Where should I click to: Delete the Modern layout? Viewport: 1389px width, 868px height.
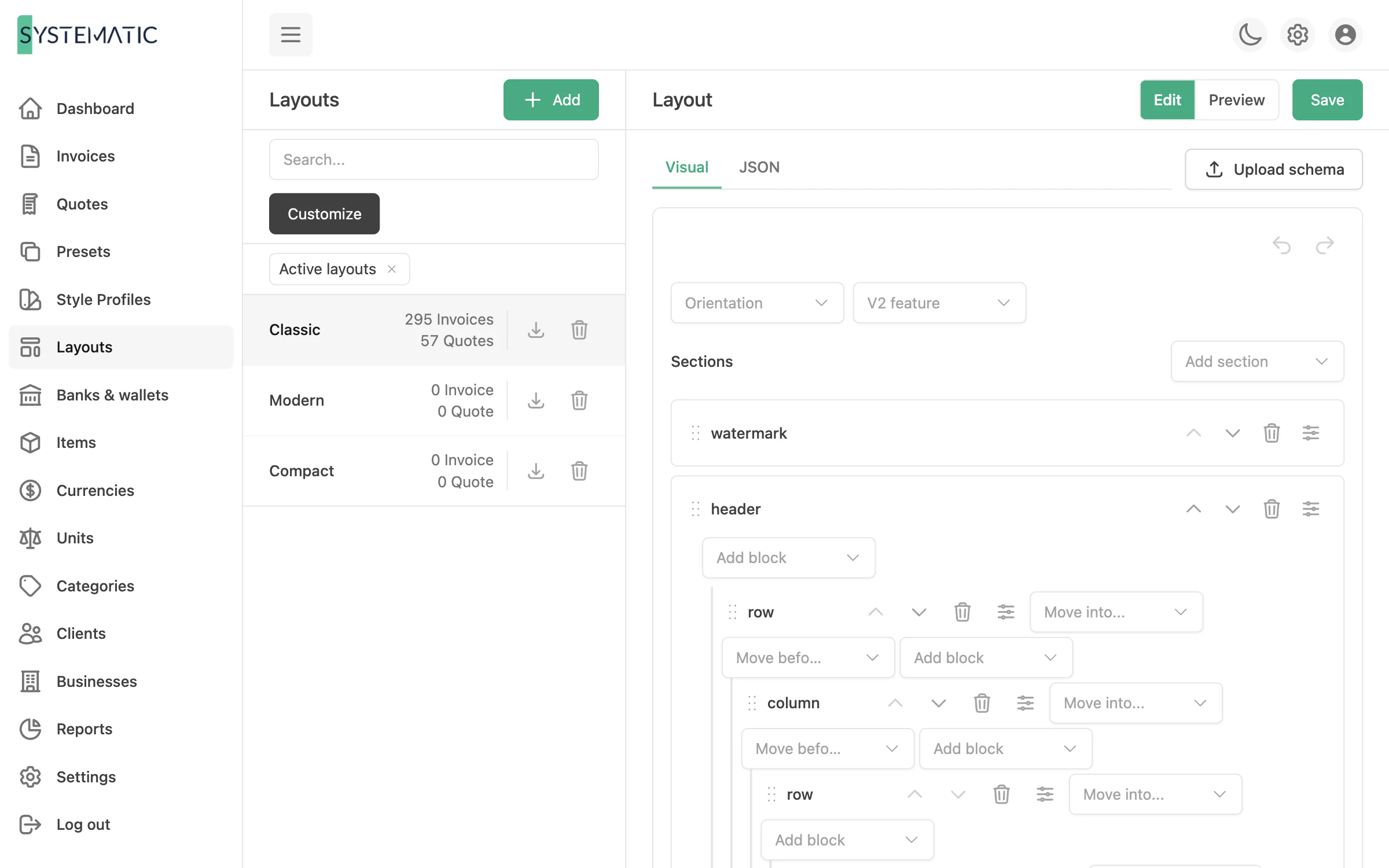[579, 400]
